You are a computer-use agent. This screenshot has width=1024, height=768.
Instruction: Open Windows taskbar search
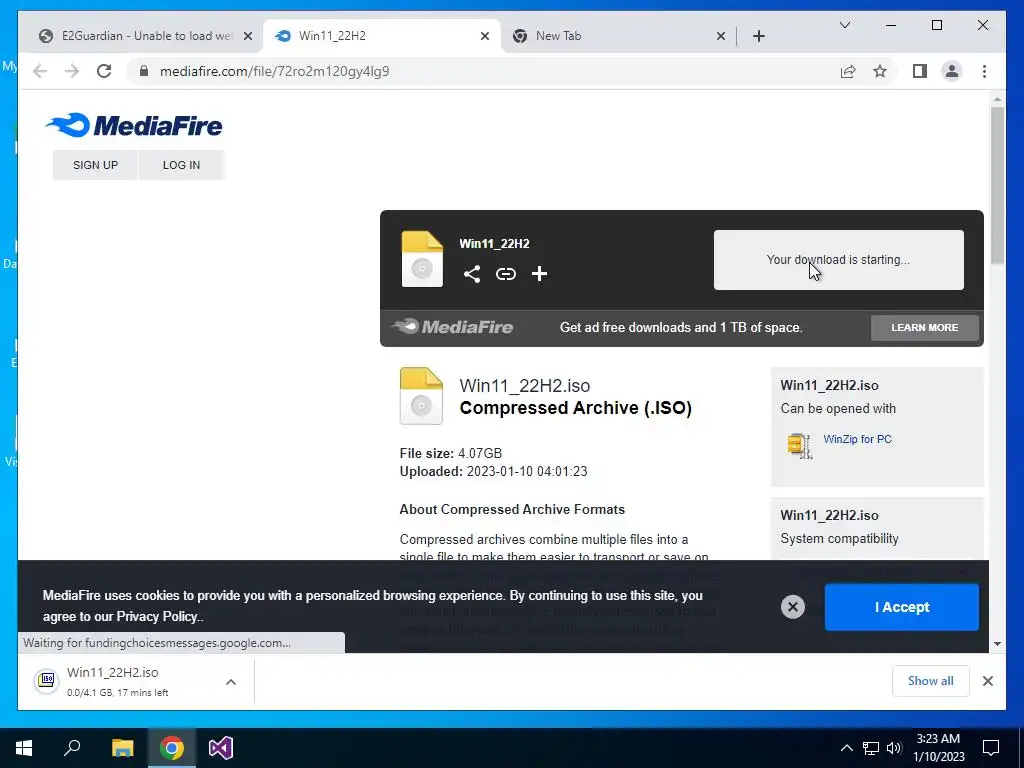(72, 748)
